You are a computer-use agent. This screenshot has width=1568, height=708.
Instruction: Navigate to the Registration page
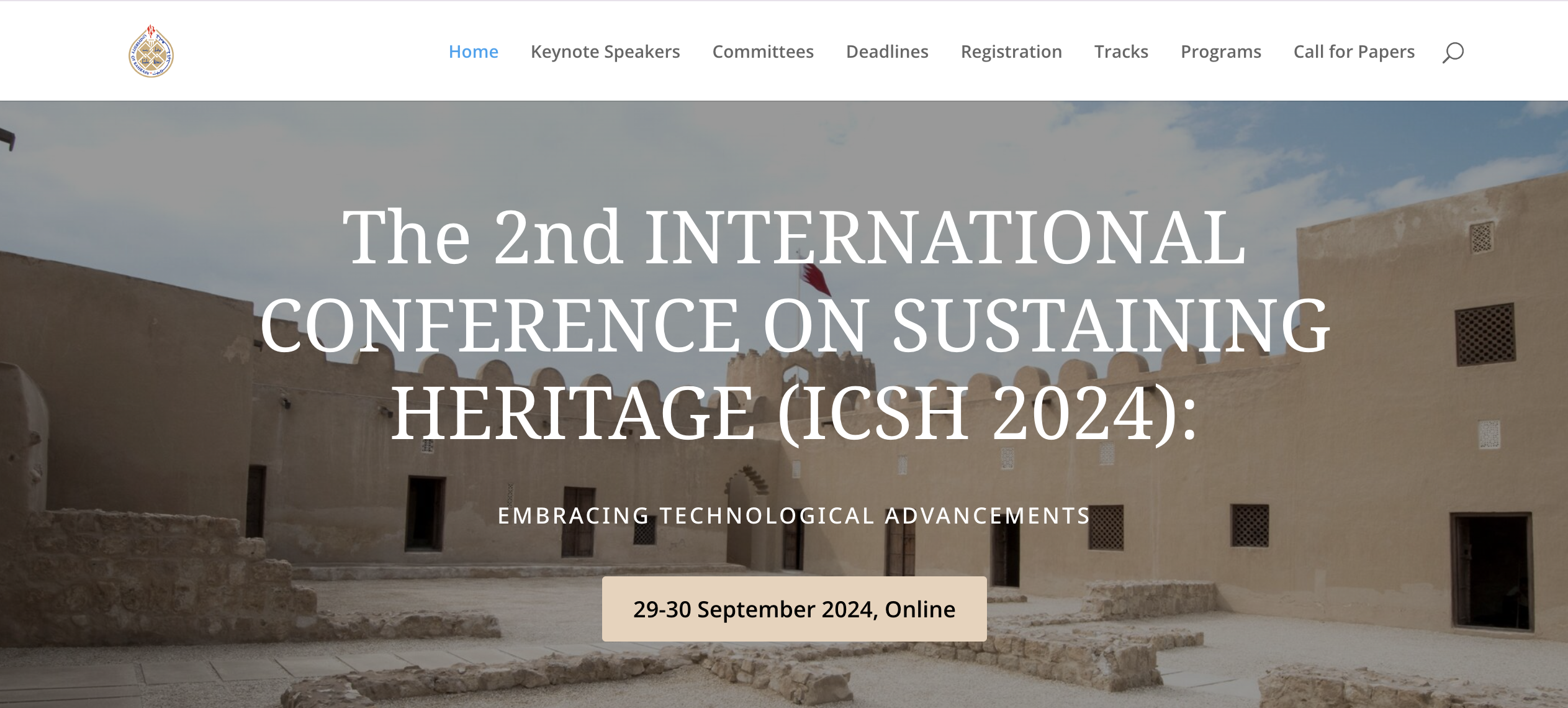(x=1011, y=52)
